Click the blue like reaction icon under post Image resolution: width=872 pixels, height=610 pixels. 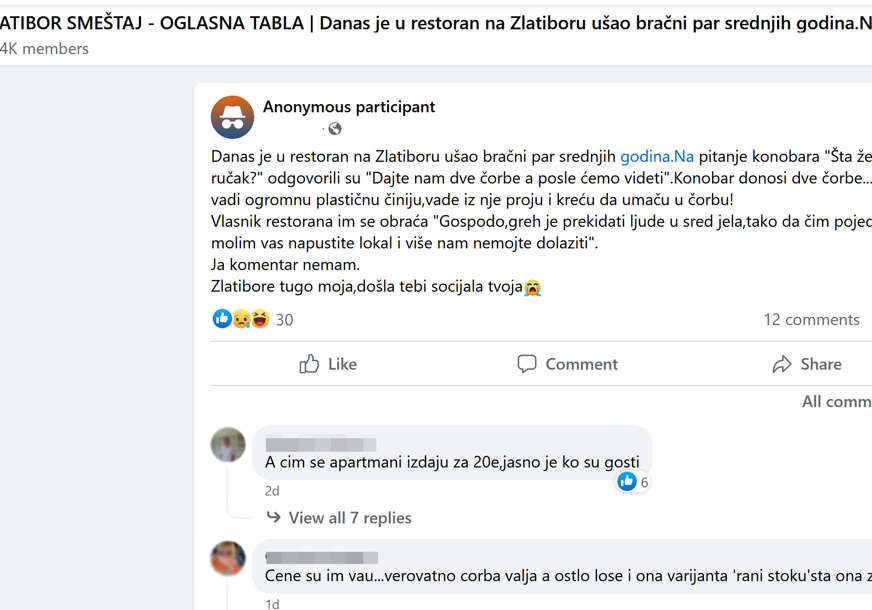click(x=222, y=319)
